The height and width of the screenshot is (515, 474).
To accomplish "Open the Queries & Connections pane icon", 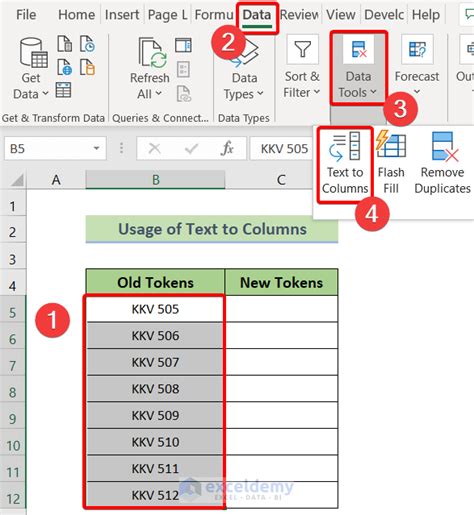I will click(x=183, y=45).
